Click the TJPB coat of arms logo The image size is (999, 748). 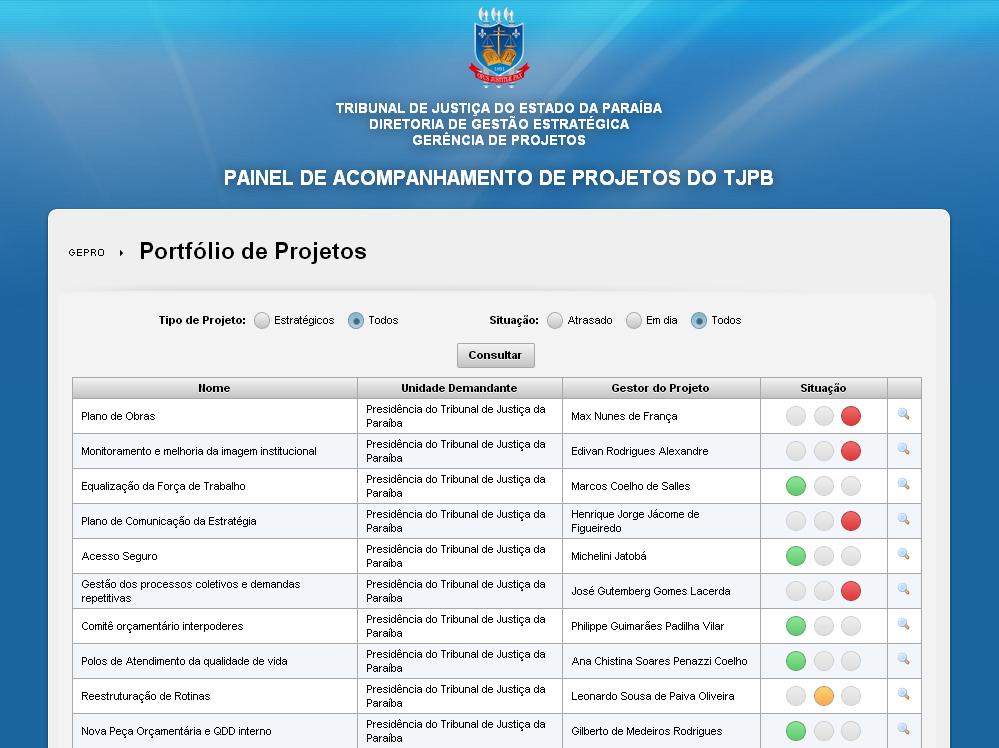click(499, 46)
